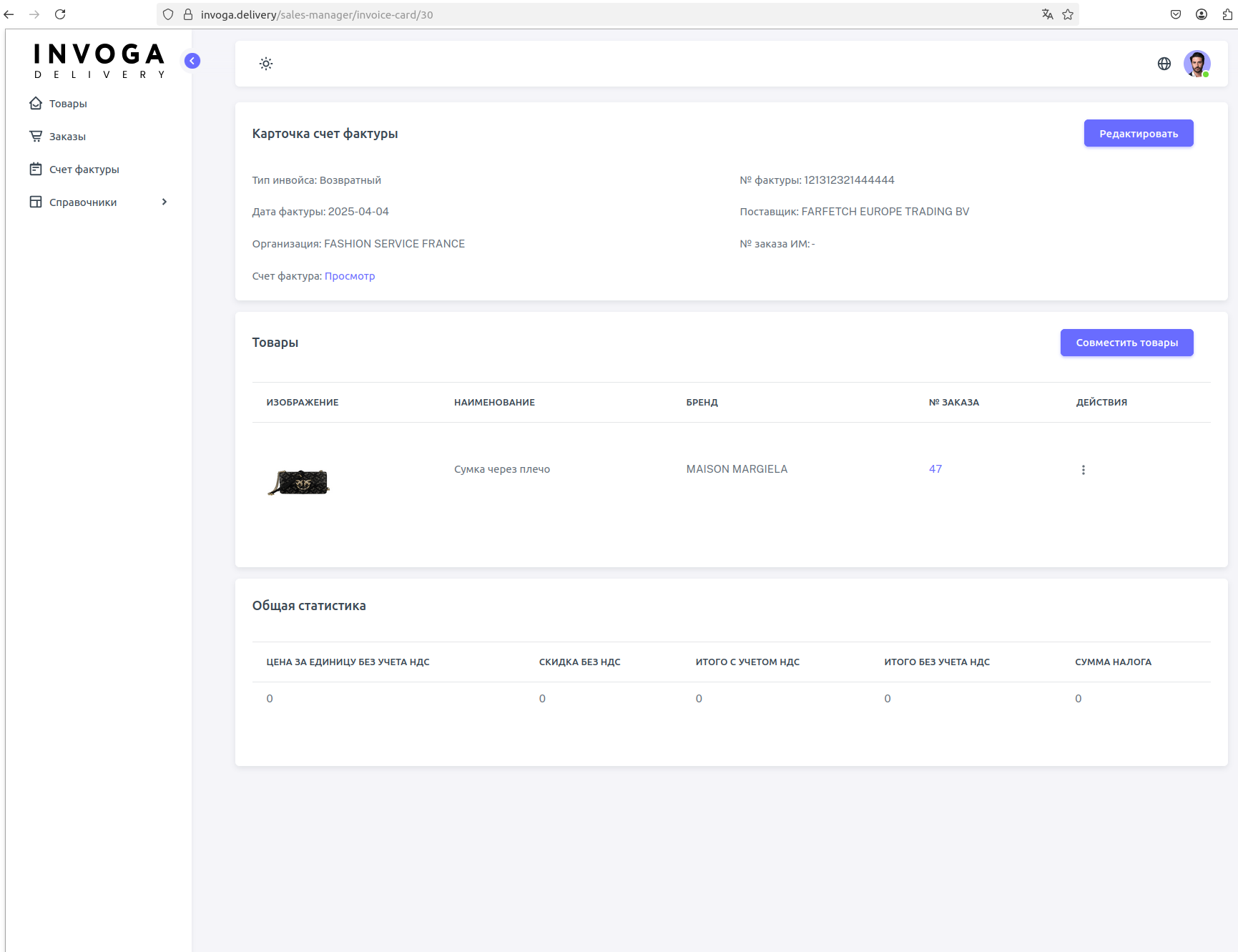Click the Наименование column header
The width and height of the screenshot is (1238, 952).
(494, 403)
